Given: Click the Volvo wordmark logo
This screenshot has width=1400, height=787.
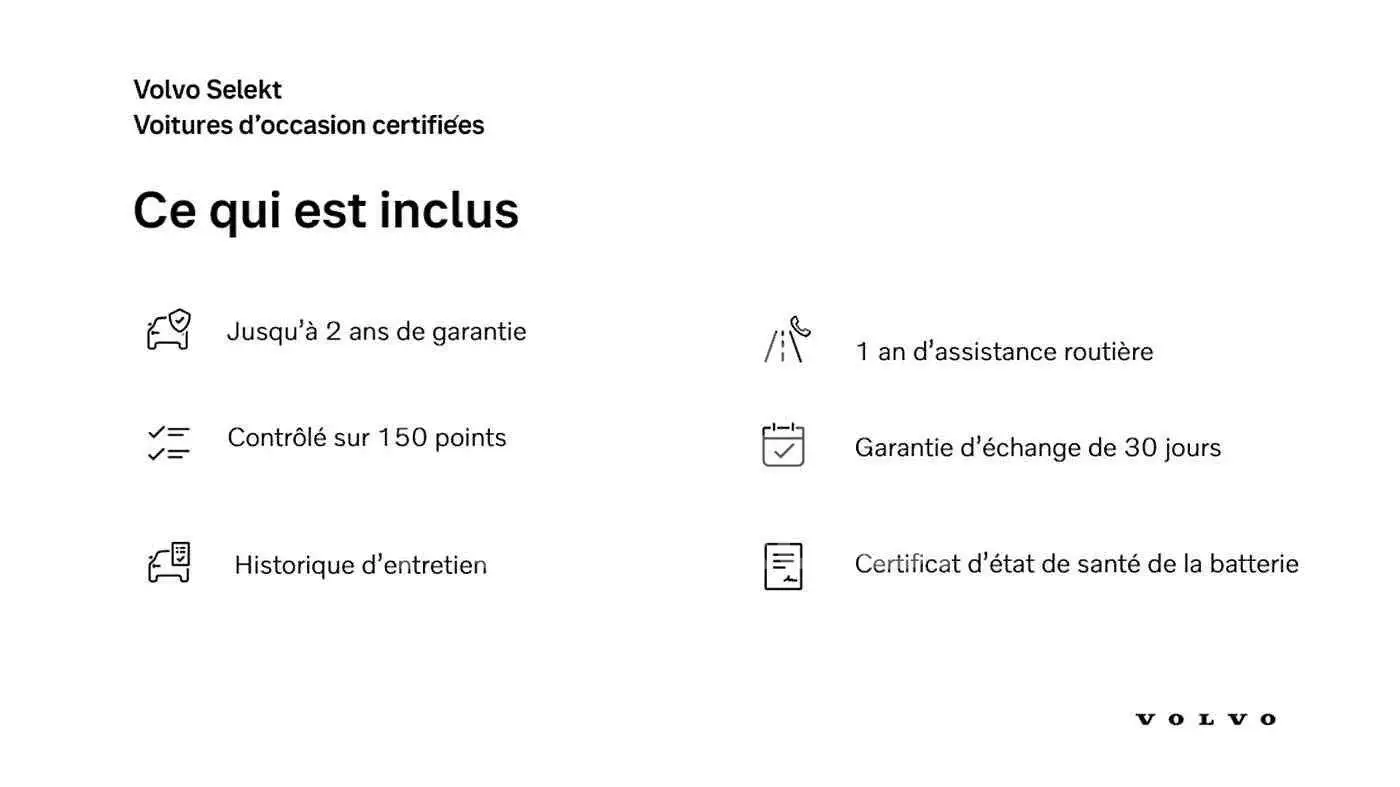Looking at the screenshot, I should 1206,719.
